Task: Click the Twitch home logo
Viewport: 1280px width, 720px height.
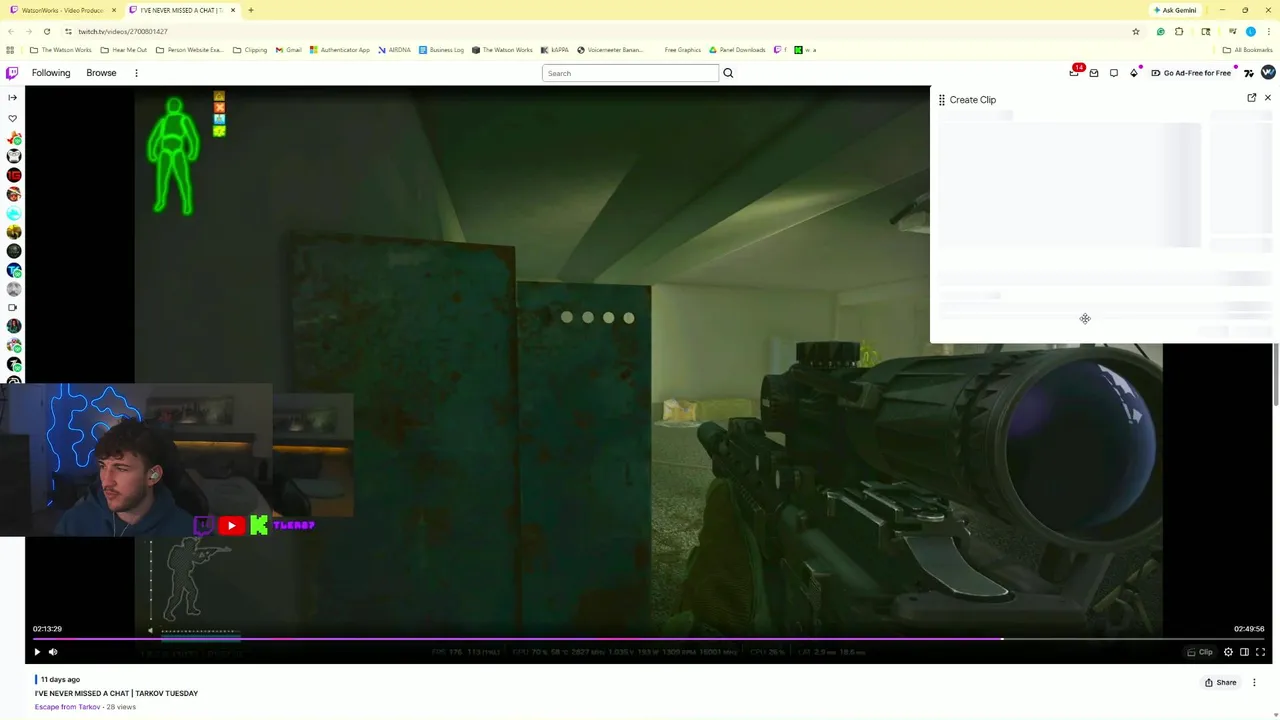Action: click(12, 73)
